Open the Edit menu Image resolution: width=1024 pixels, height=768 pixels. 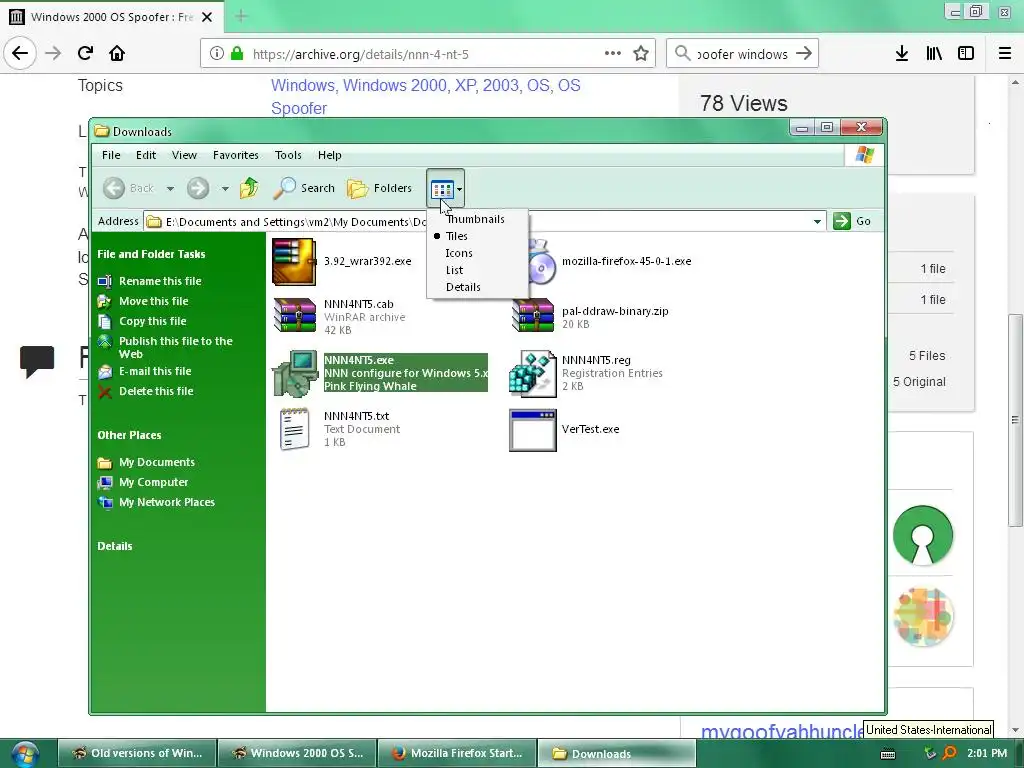pos(146,155)
